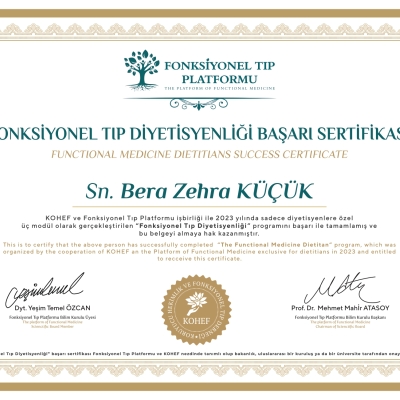Click the title Fonksiyonel Tıp Platformu Bilim Kurulu Üyesi
Image resolution: width=400 pixels, height=400 pixels.
click(52, 317)
